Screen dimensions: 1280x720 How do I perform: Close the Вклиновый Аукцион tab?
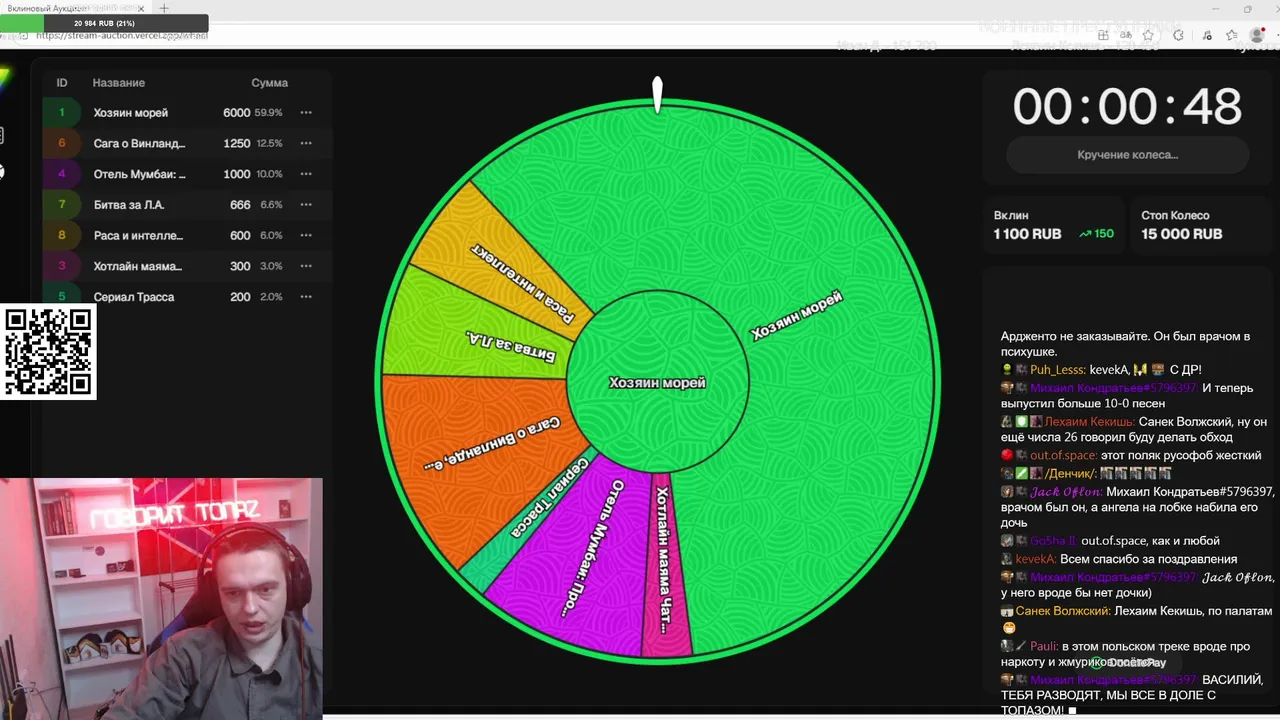(141, 8)
